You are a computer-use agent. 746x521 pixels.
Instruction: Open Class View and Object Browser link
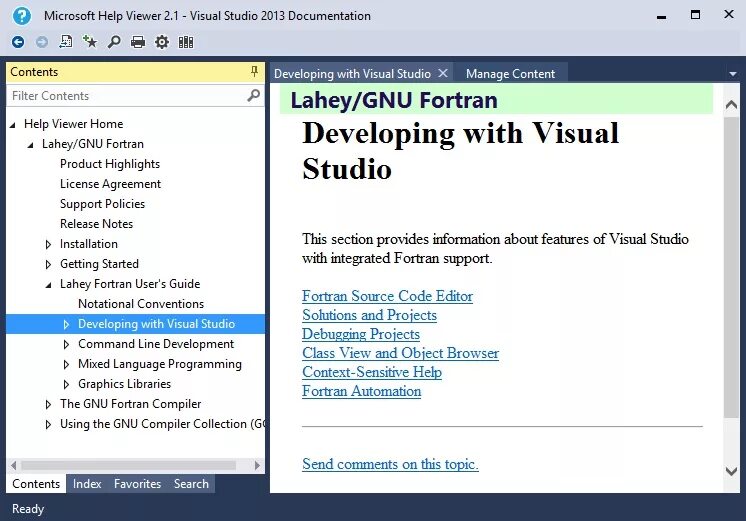(x=401, y=353)
